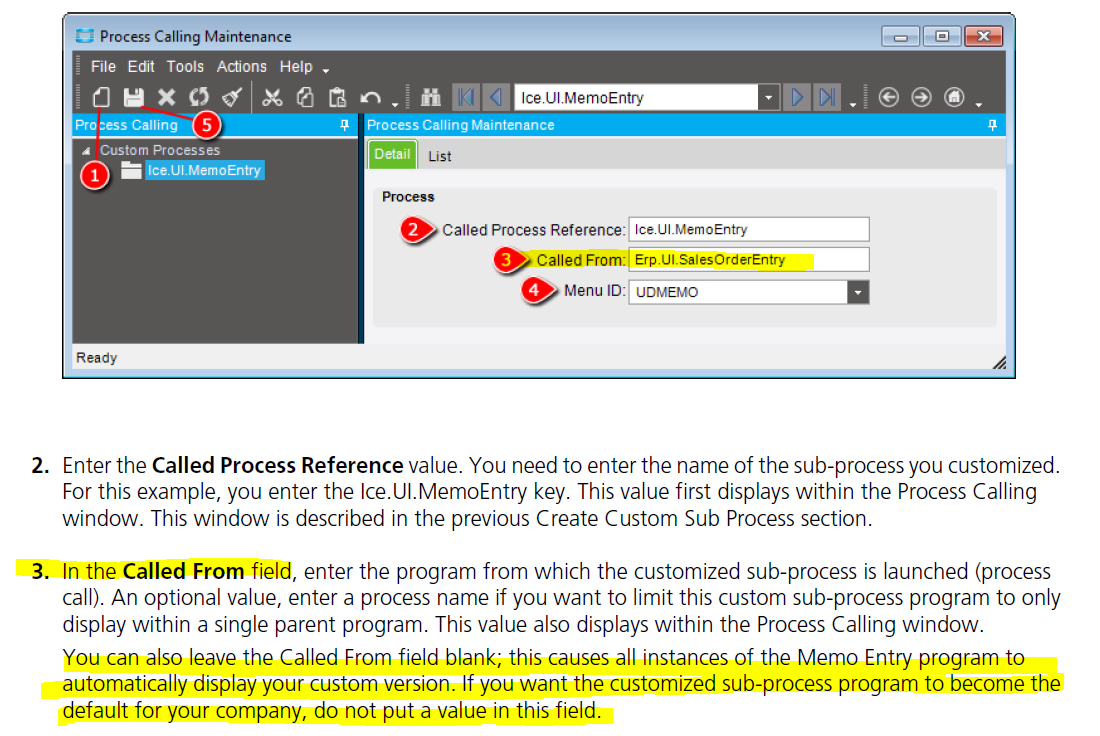Switch to the List tab

coord(440,156)
